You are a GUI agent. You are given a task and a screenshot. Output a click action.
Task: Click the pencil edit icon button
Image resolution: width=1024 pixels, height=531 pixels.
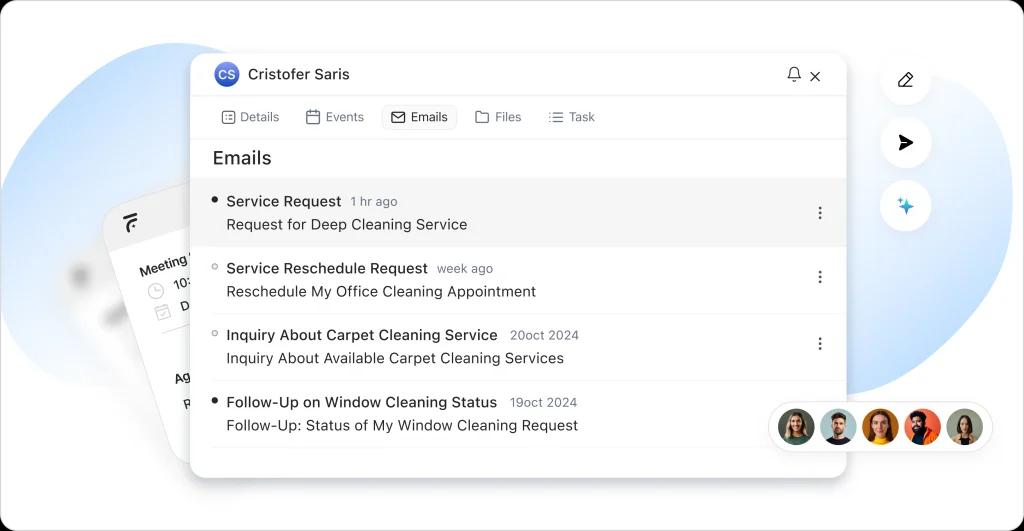coord(905,80)
